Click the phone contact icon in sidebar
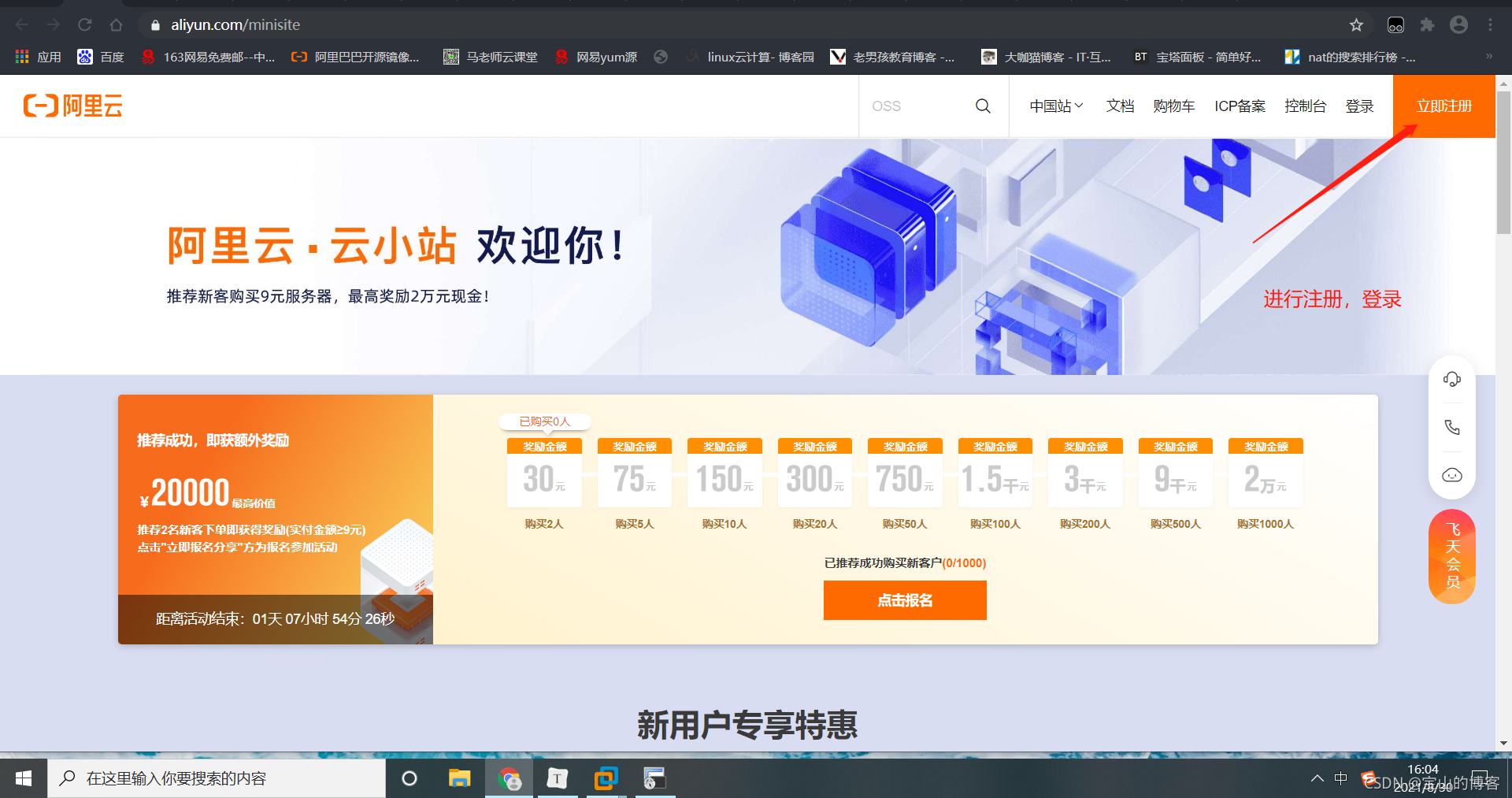 point(1451,427)
